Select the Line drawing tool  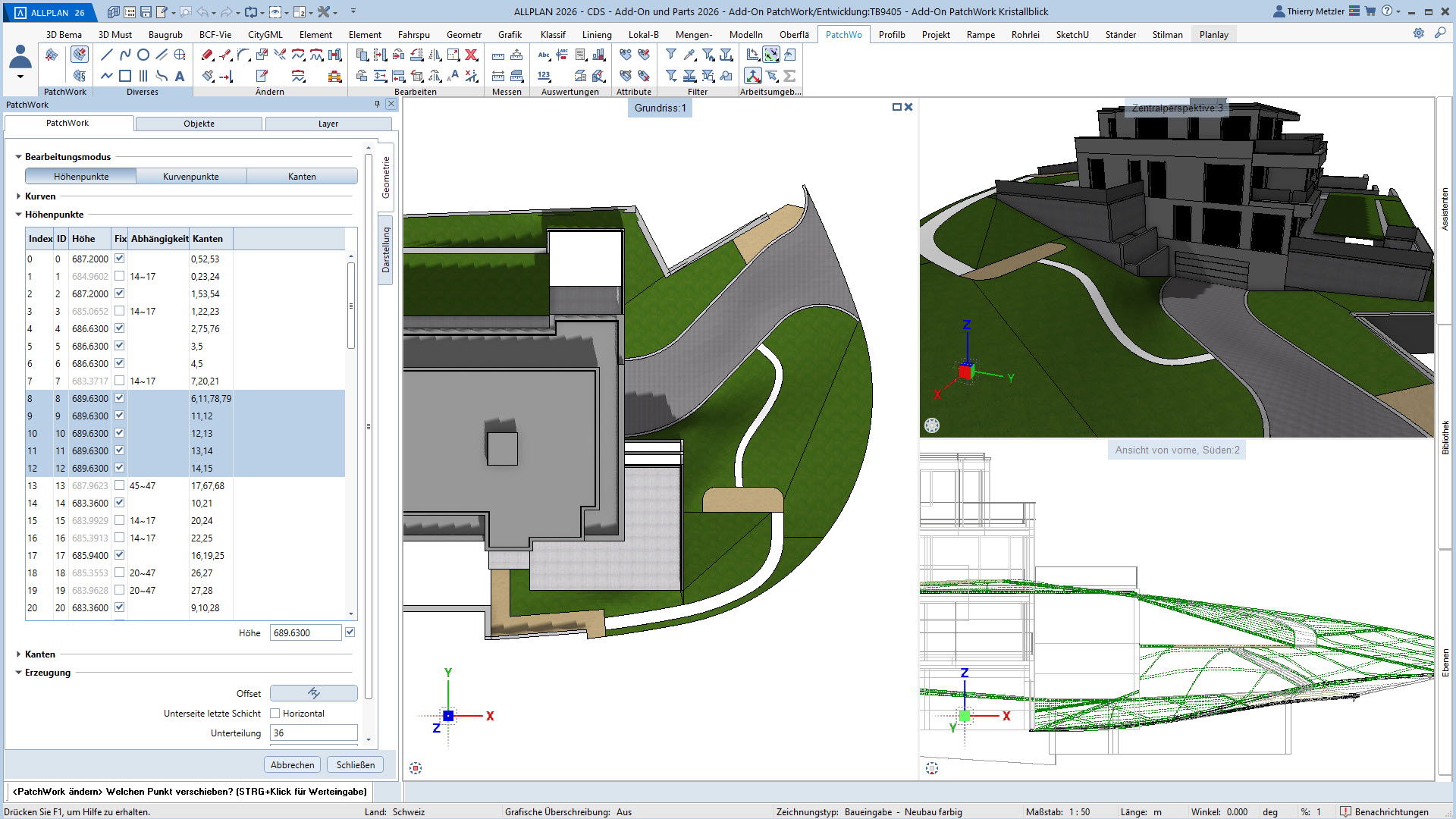(106, 55)
